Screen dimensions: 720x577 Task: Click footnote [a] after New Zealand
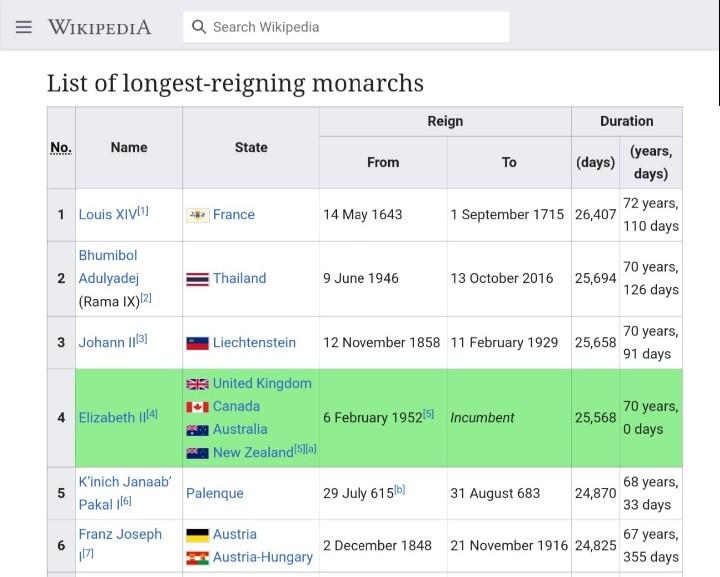[311, 448]
